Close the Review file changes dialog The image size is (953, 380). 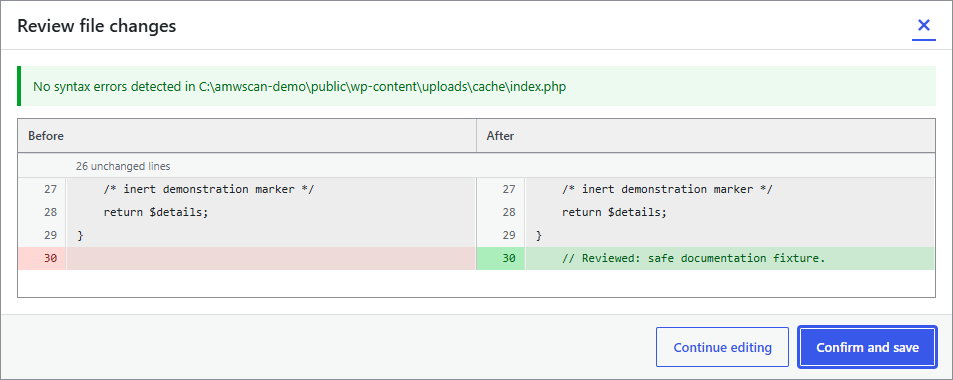coord(923,26)
